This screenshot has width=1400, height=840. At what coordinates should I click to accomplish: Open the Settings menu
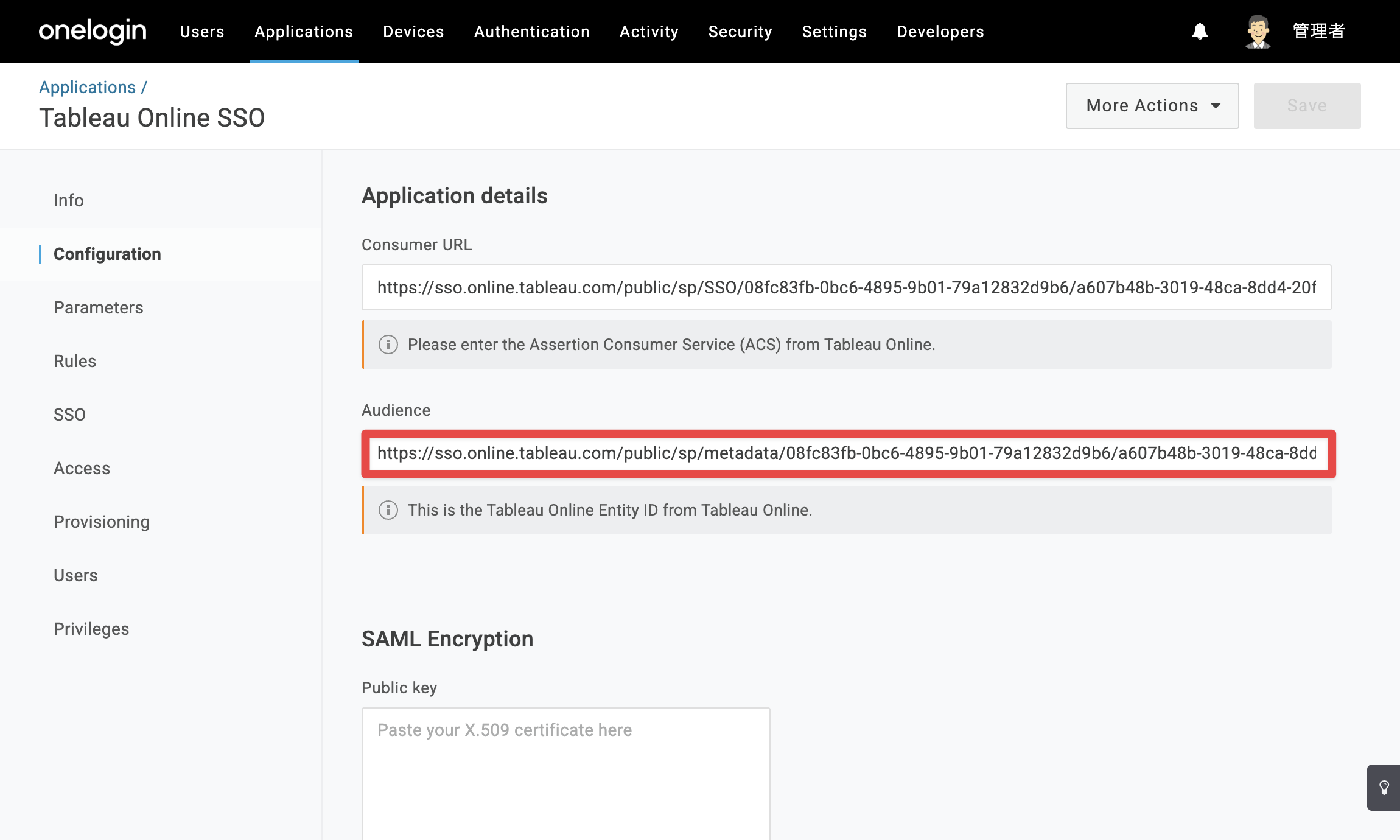[835, 32]
